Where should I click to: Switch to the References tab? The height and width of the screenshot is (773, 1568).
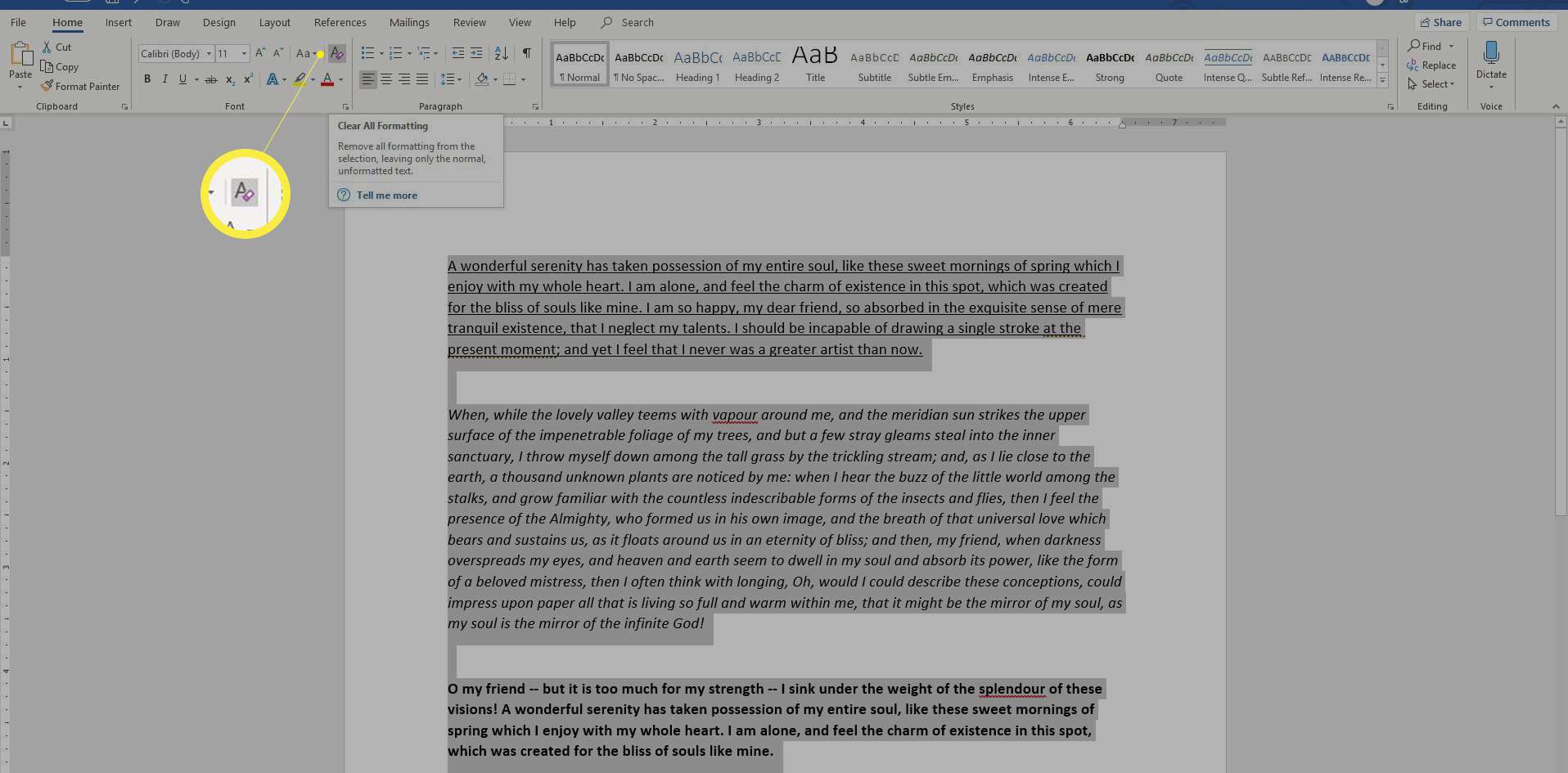coord(340,22)
